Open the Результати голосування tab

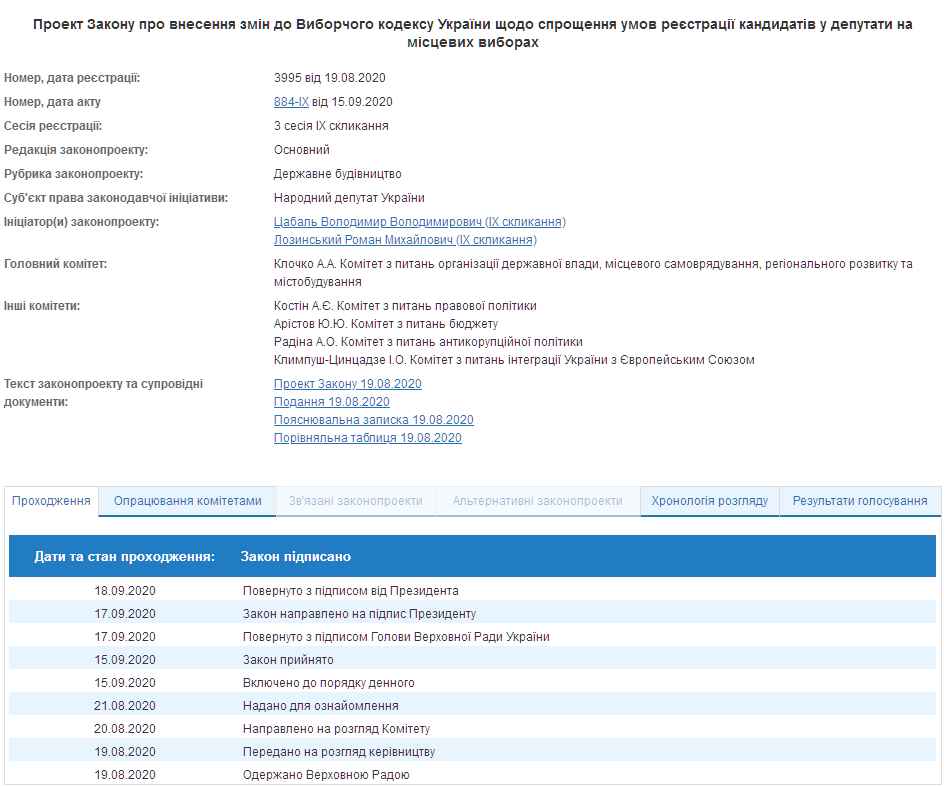[859, 501]
